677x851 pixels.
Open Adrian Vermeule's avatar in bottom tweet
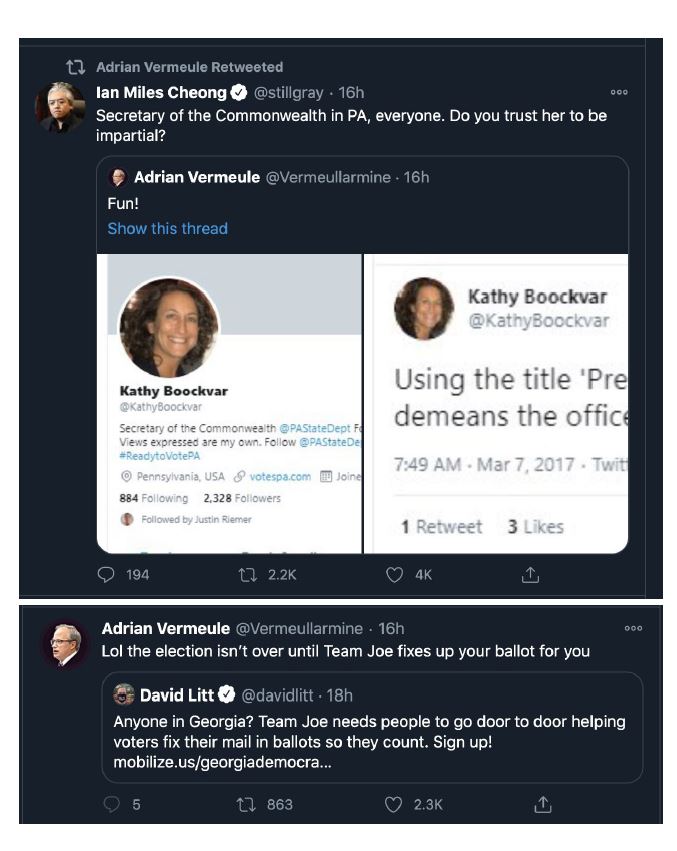click(67, 644)
